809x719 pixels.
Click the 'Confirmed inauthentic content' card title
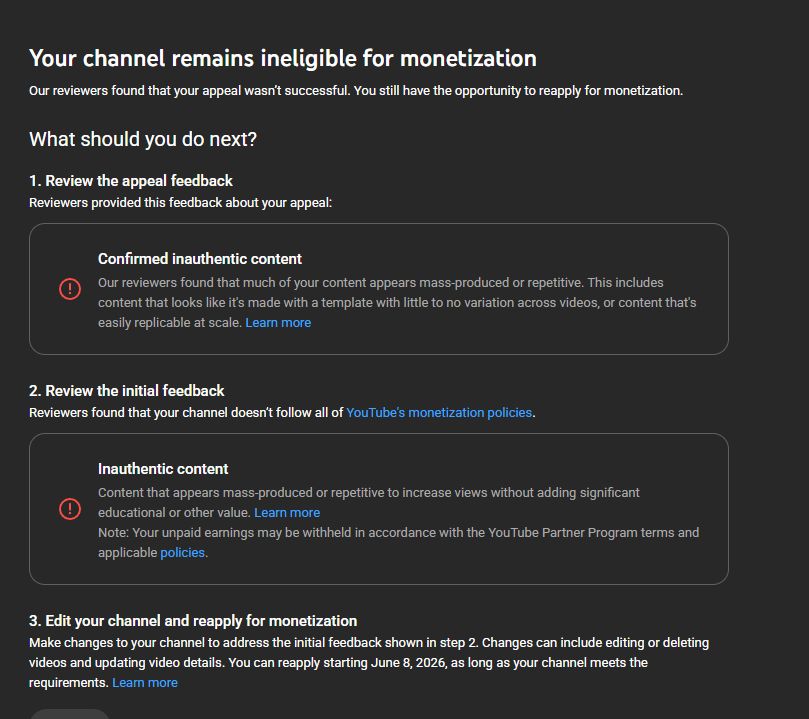click(200, 259)
